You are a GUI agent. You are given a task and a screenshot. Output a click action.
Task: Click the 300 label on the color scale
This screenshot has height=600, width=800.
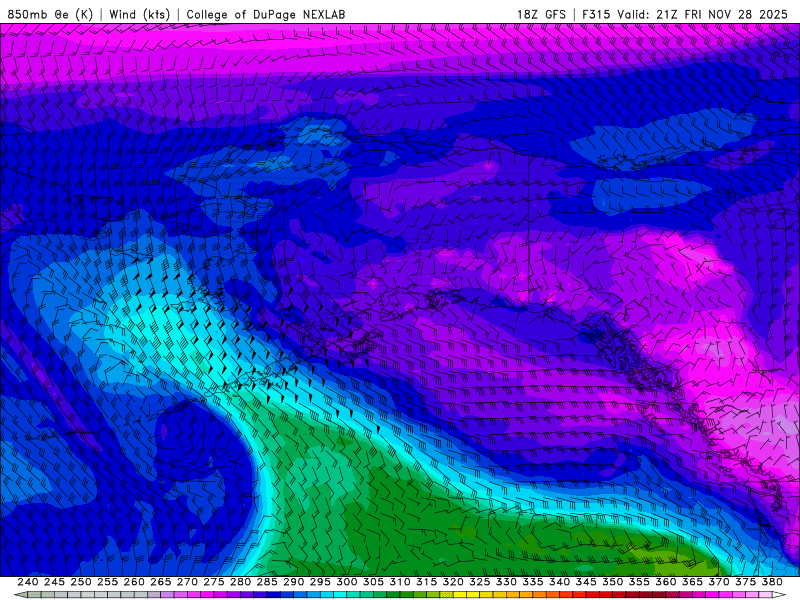click(x=346, y=582)
